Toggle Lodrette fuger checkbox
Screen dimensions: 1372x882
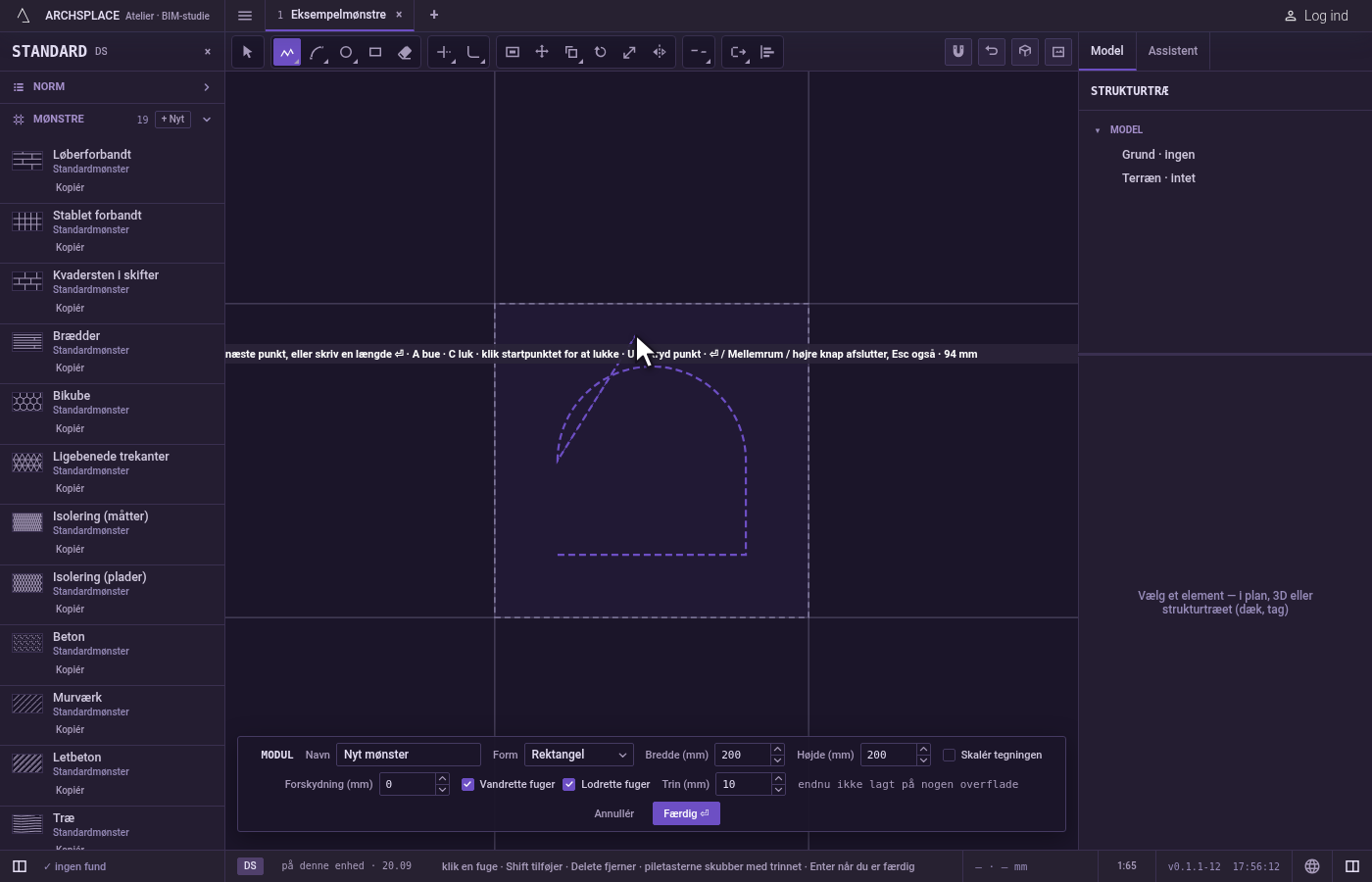tap(569, 784)
